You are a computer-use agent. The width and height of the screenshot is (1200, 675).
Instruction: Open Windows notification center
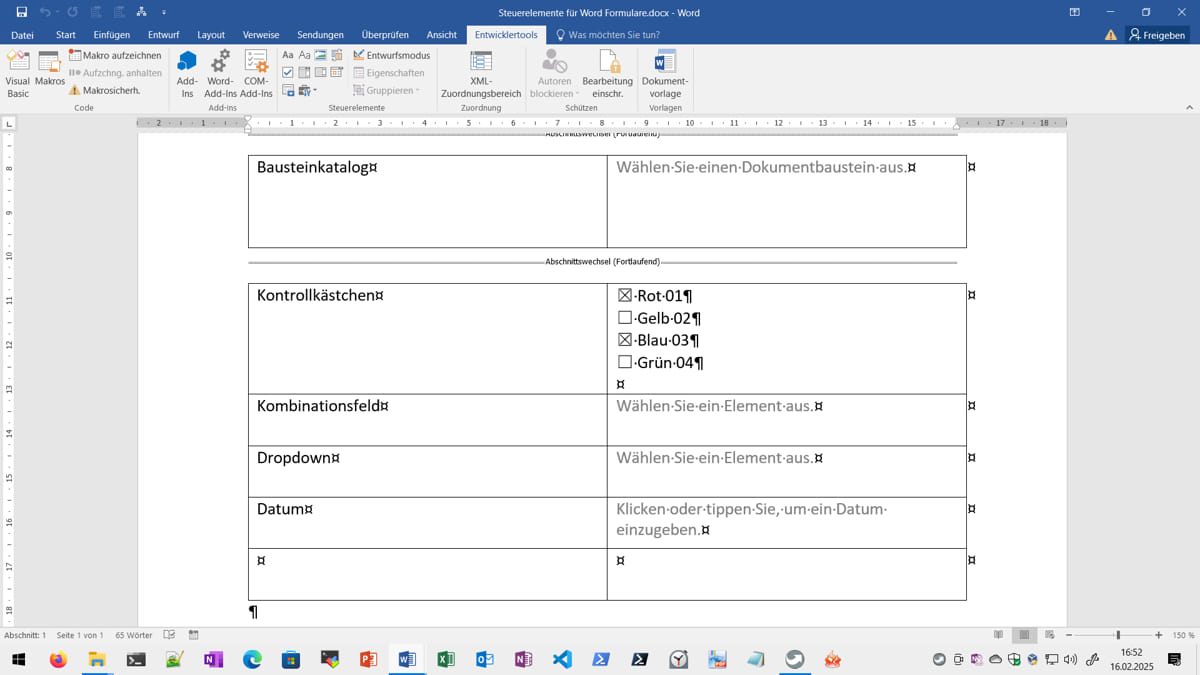click(1175, 659)
